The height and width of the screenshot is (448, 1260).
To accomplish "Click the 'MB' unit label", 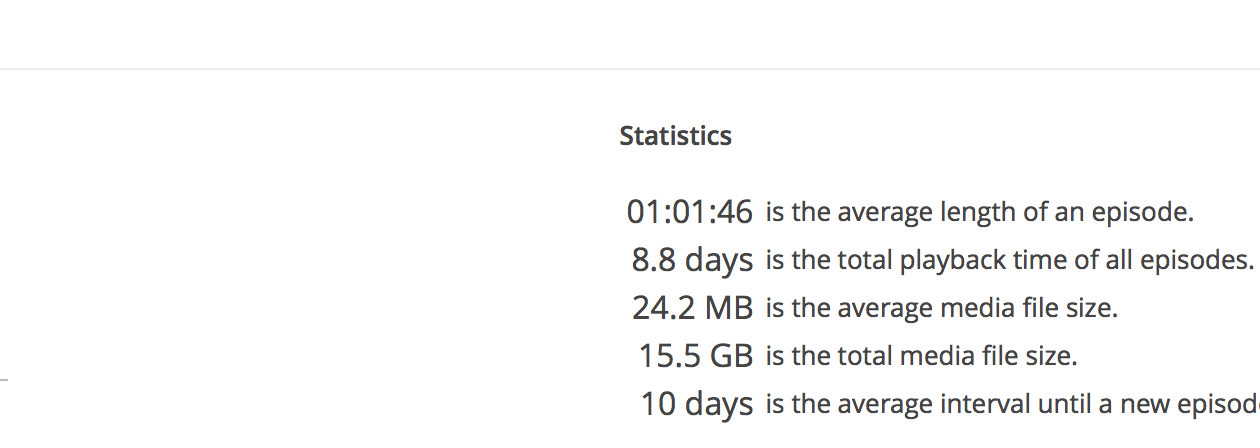I will coord(728,308).
